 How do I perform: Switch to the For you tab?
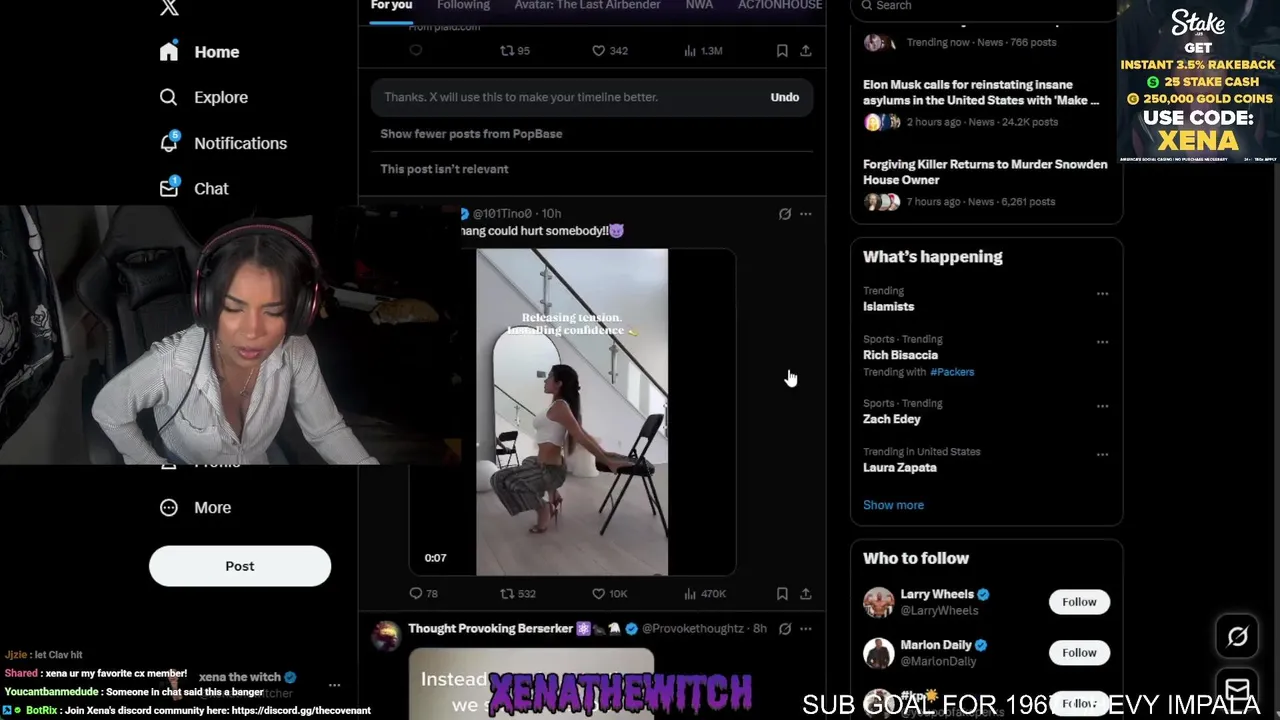(x=391, y=6)
